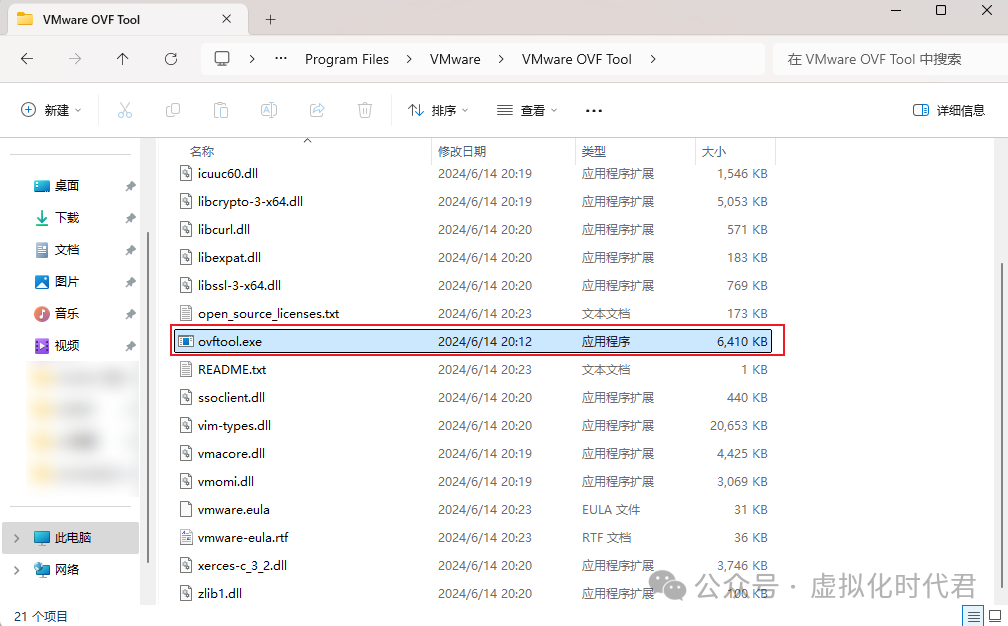Click the search box for VMware OVF Tool

click(x=890, y=59)
